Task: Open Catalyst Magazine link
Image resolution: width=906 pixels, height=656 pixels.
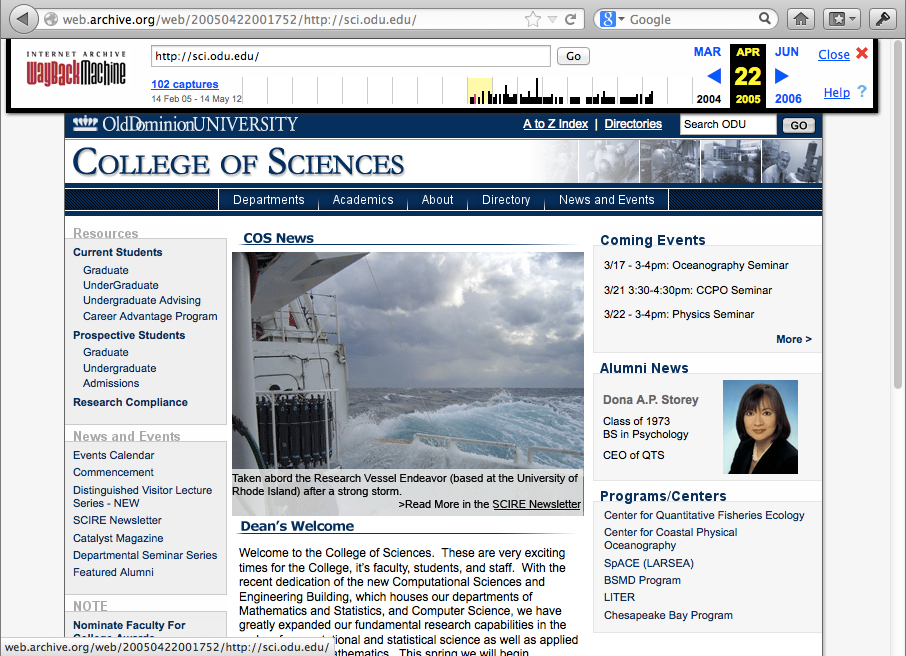Action: point(118,539)
